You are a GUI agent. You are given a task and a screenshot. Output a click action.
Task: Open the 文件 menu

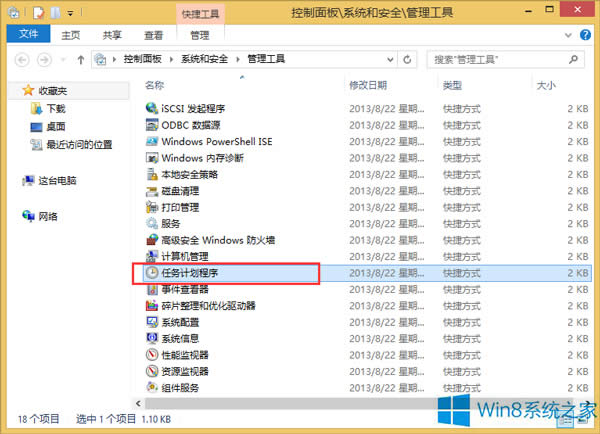(x=28, y=34)
